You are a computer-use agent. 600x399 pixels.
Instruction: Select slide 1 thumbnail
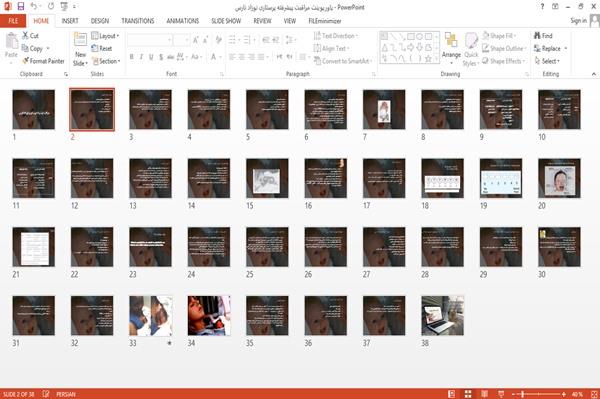[x=34, y=109]
